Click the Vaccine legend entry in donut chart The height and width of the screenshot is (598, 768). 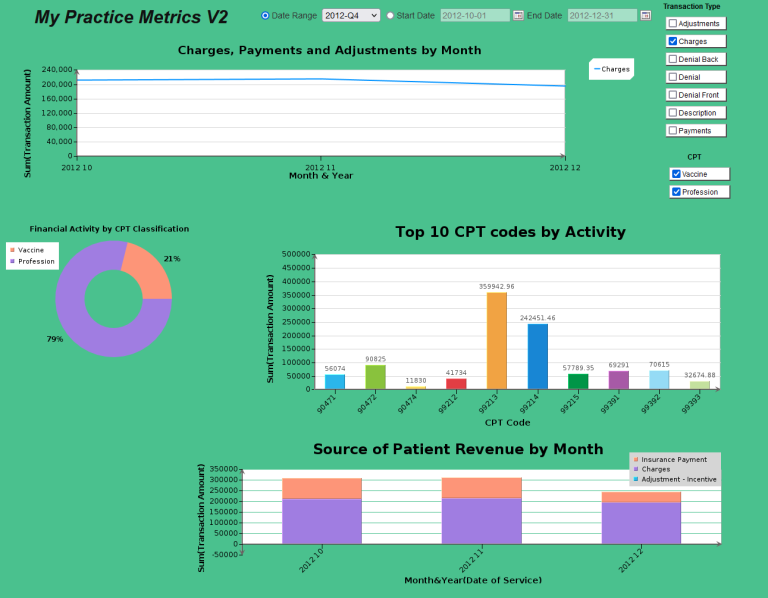(30, 250)
